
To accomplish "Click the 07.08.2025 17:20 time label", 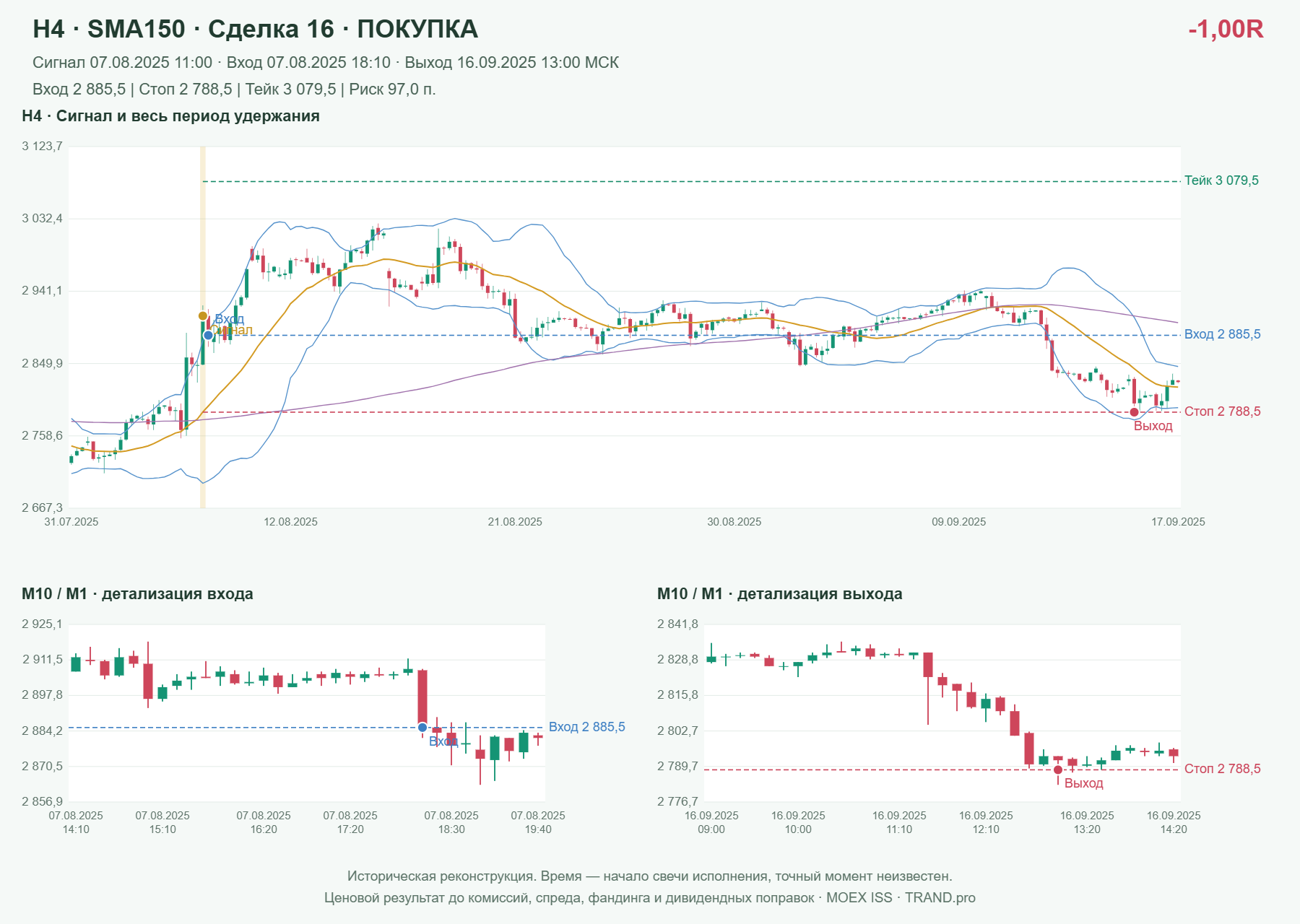I will [x=350, y=822].
